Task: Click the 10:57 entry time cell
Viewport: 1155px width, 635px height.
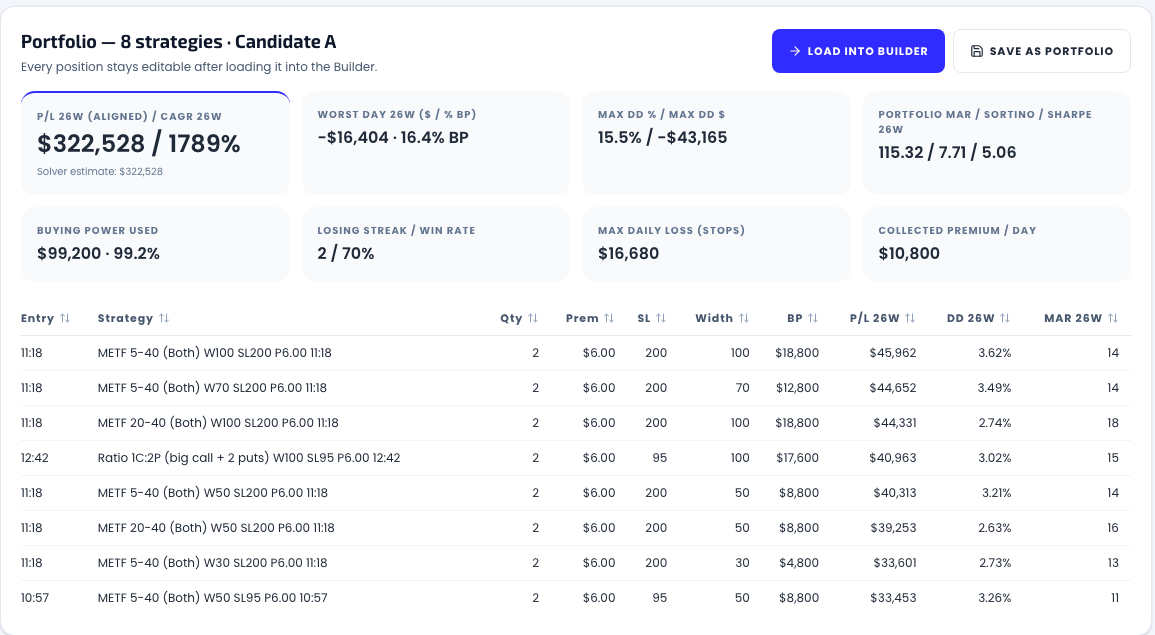Action: click(x=35, y=597)
